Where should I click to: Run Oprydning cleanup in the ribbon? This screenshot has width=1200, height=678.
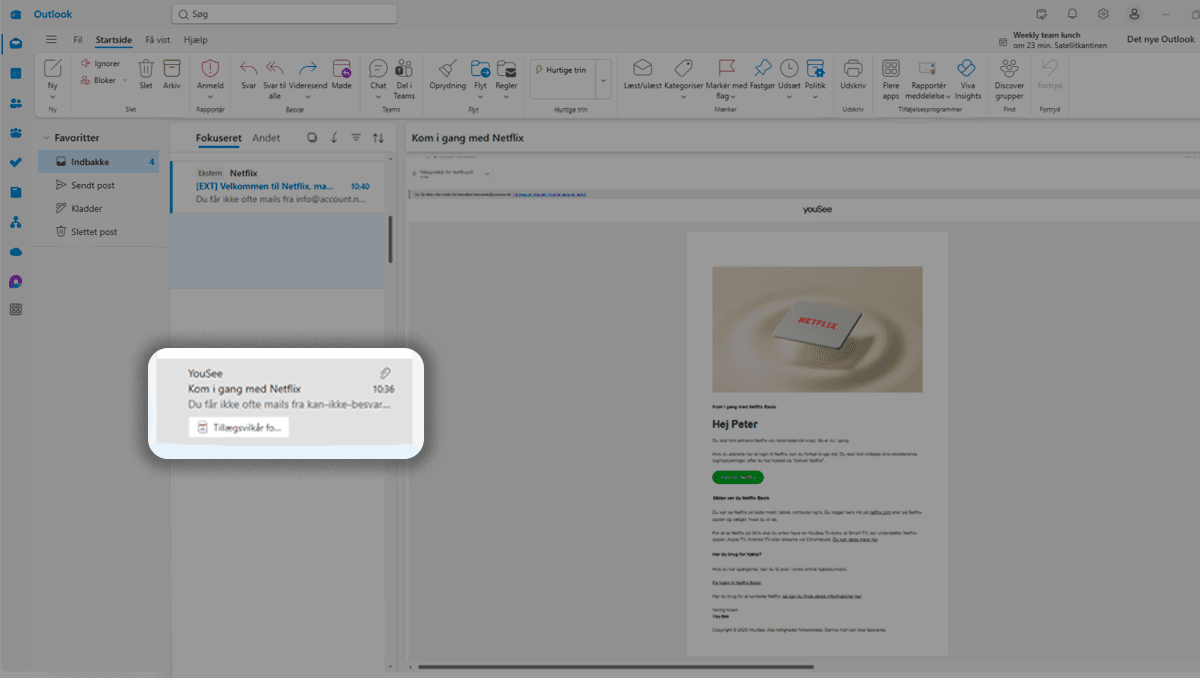pyautogui.click(x=448, y=74)
